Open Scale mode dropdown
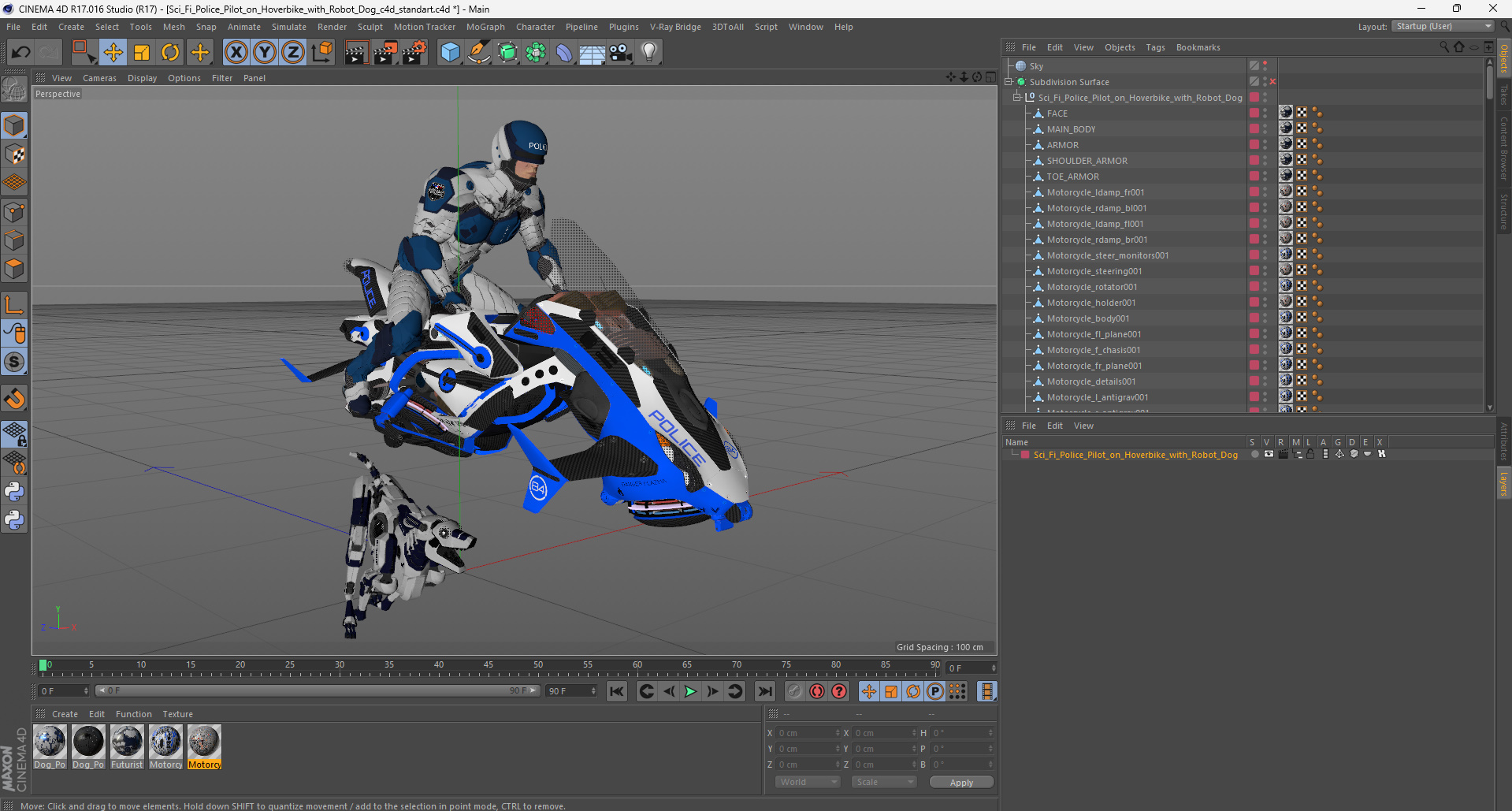 pos(884,782)
